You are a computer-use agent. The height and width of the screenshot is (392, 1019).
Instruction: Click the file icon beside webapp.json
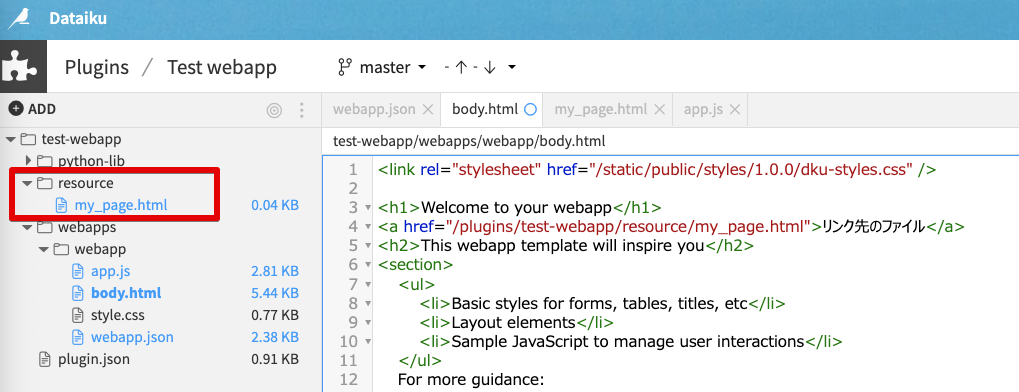[x=78, y=337]
